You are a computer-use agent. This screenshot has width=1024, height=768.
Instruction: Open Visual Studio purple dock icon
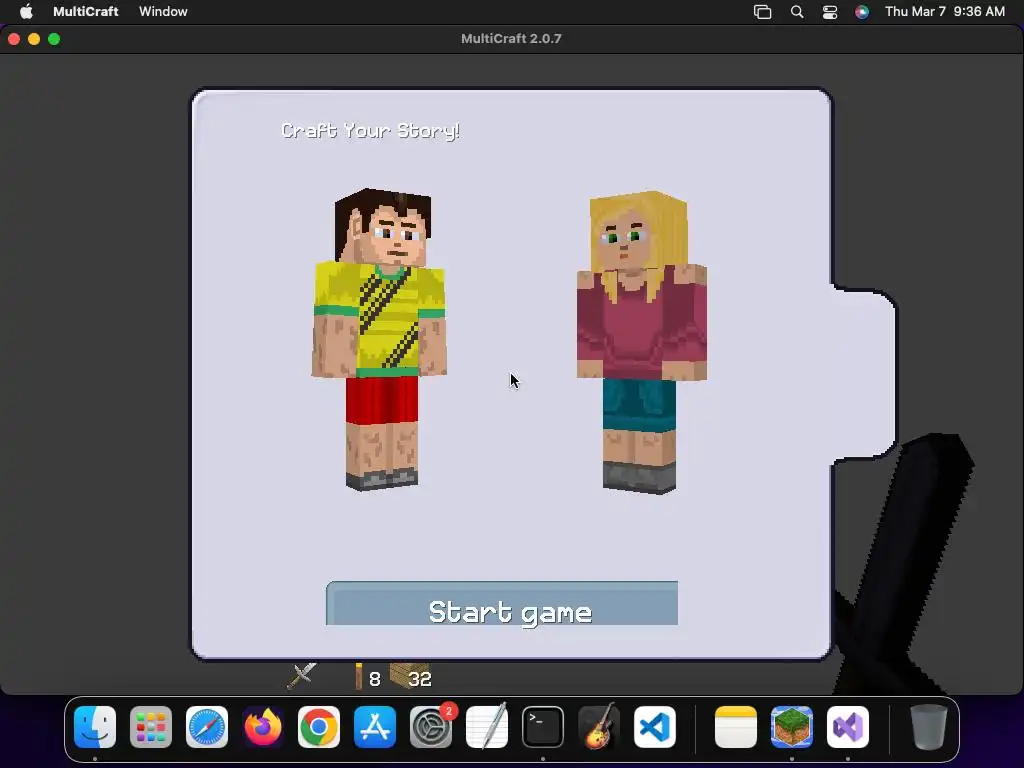848,727
